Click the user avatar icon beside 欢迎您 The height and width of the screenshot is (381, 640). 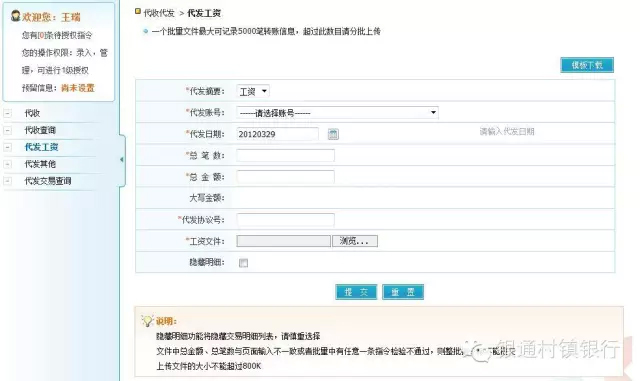coord(16,16)
